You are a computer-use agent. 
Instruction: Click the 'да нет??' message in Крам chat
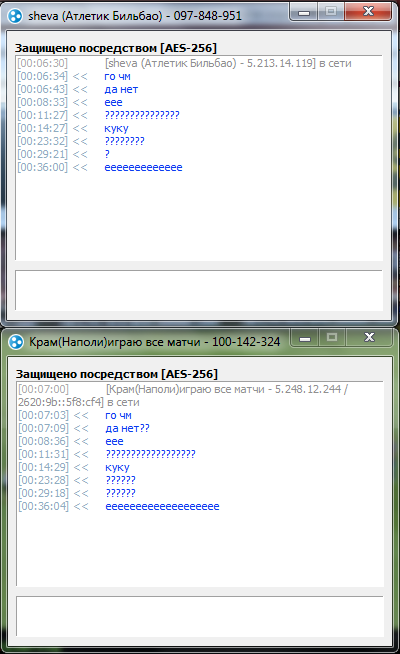coord(127,428)
